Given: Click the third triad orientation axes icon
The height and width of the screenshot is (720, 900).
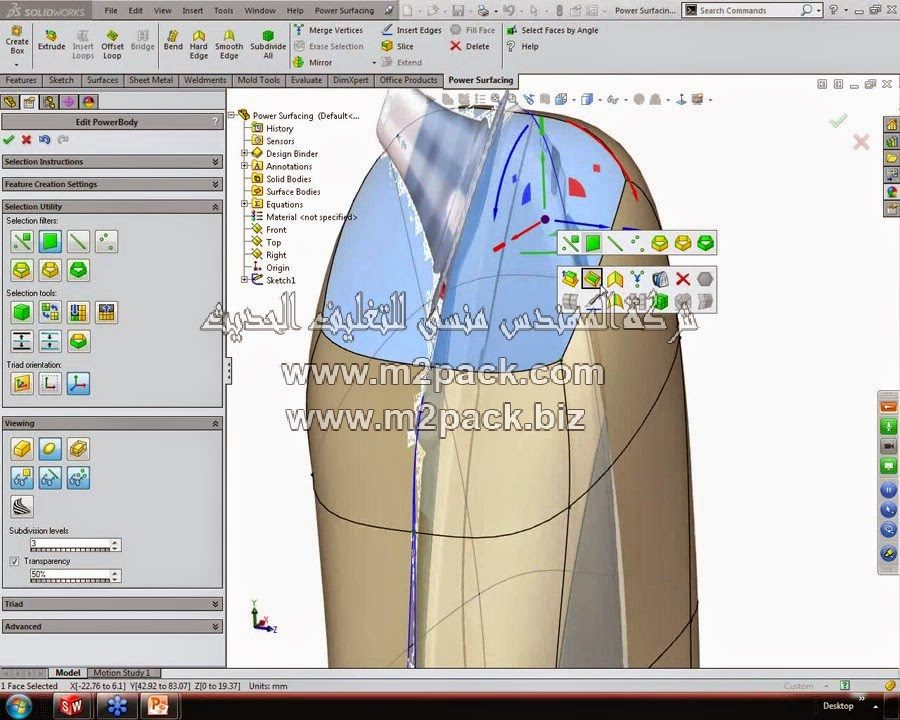Looking at the screenshot, I should click(x=78, y=384).
